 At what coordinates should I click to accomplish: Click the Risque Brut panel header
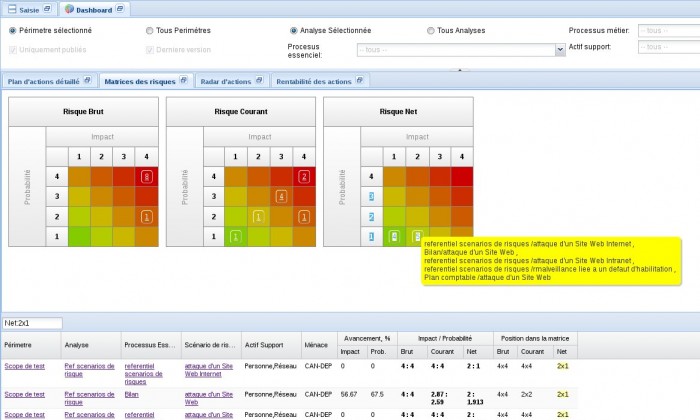pyautogui.click(x=83, y=112)
